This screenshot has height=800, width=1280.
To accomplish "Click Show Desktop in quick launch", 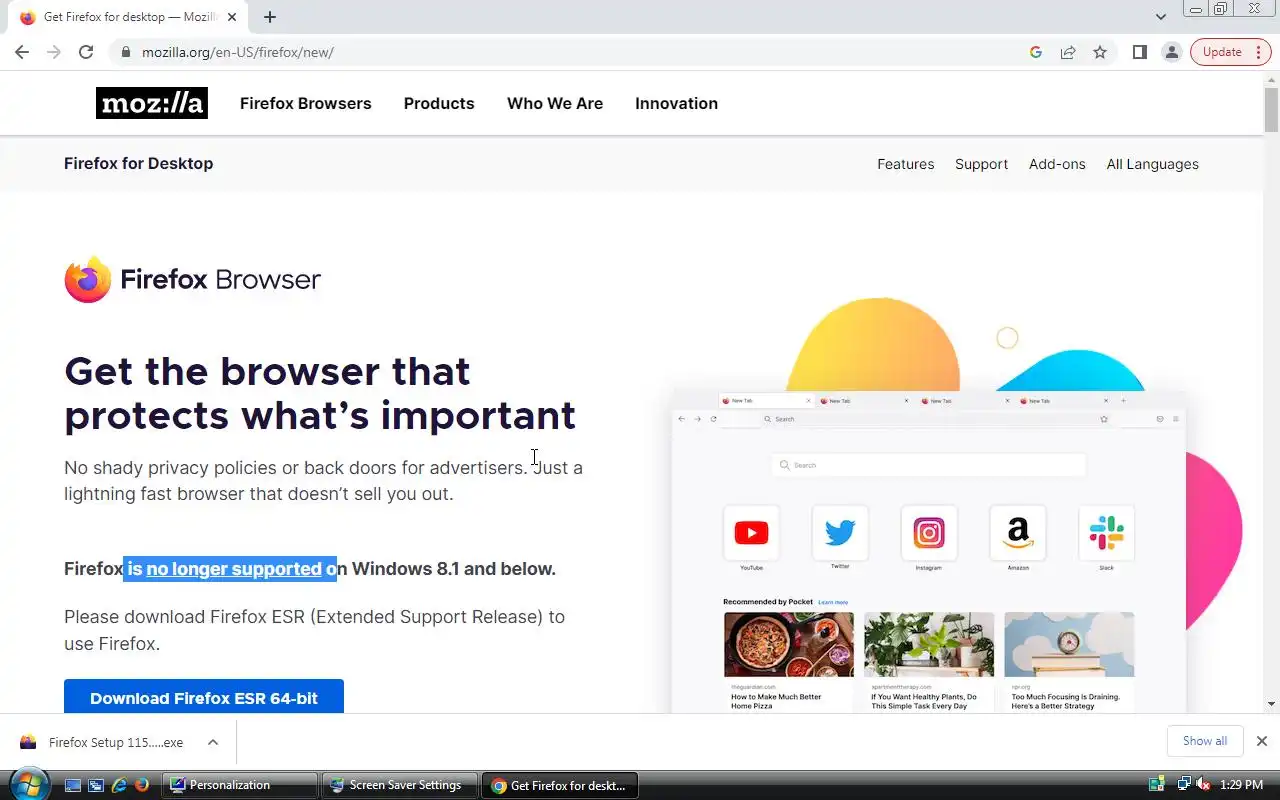I will click(73, 785).
